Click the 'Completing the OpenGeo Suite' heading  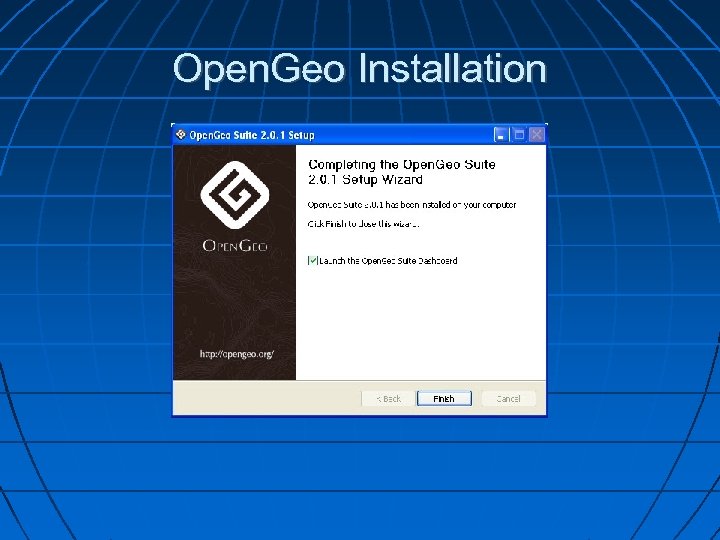pos(402,164)
